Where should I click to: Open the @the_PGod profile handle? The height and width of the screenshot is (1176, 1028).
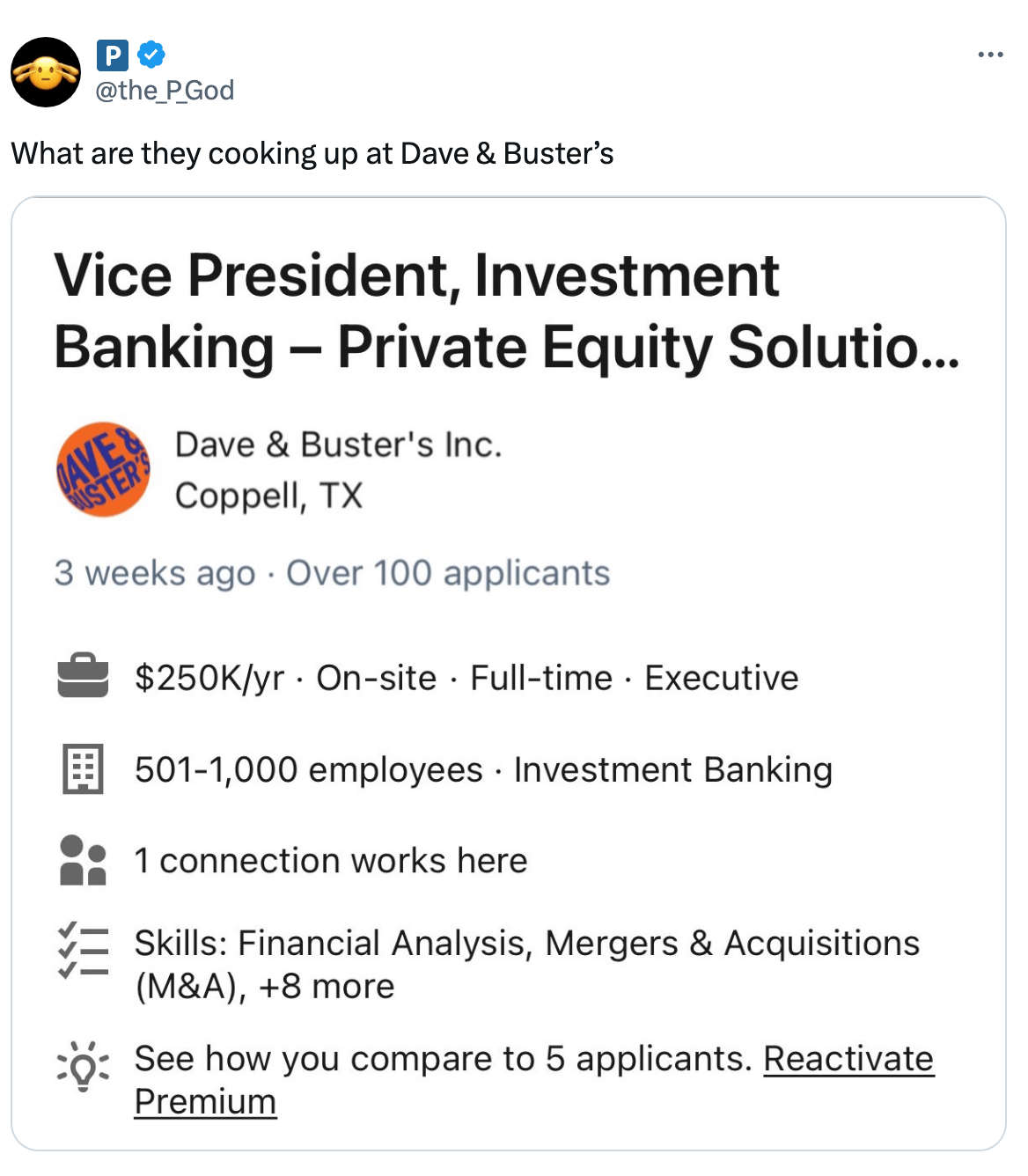(165, 91)
